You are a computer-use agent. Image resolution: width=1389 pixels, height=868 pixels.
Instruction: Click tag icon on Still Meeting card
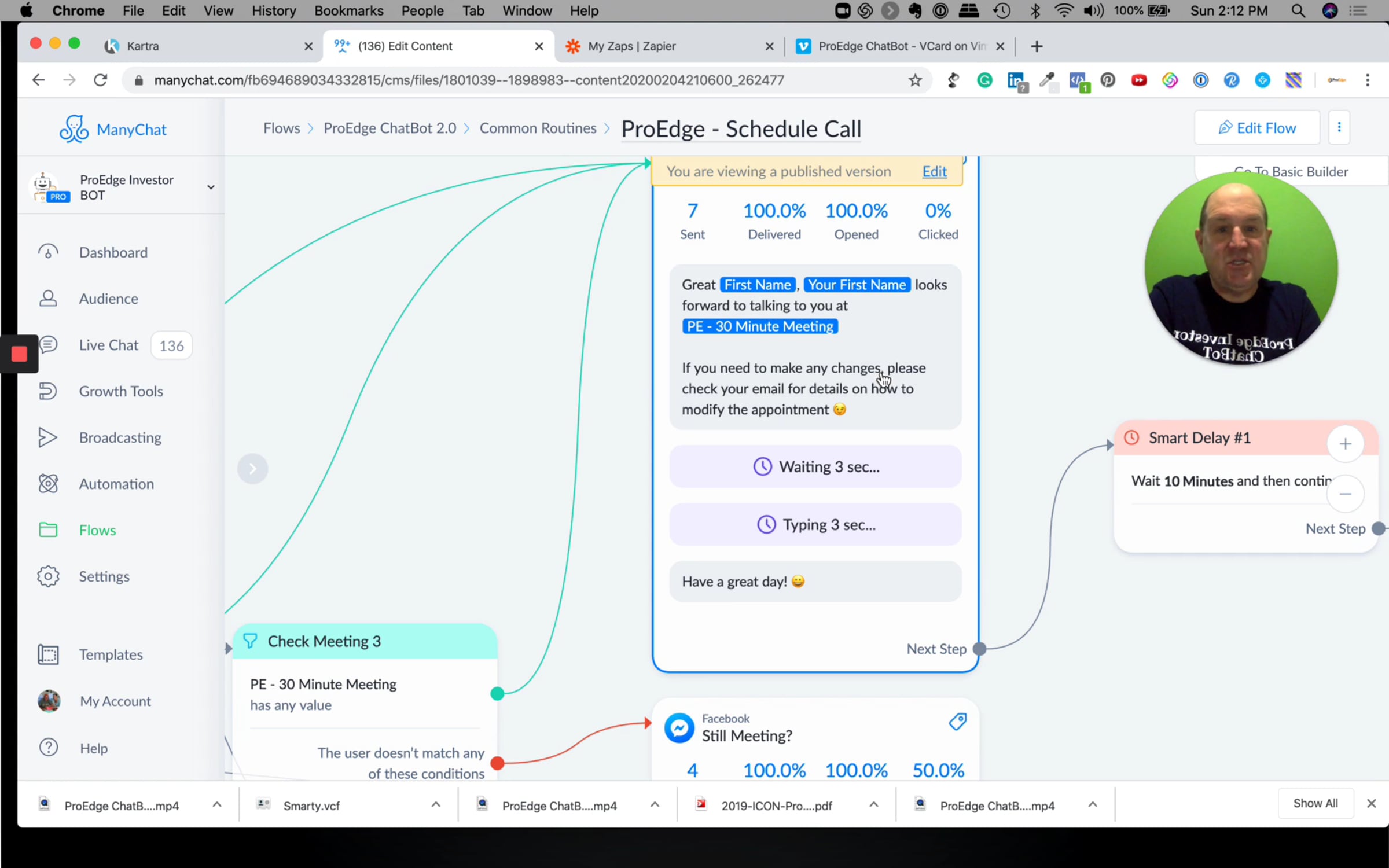pos(957,722)
